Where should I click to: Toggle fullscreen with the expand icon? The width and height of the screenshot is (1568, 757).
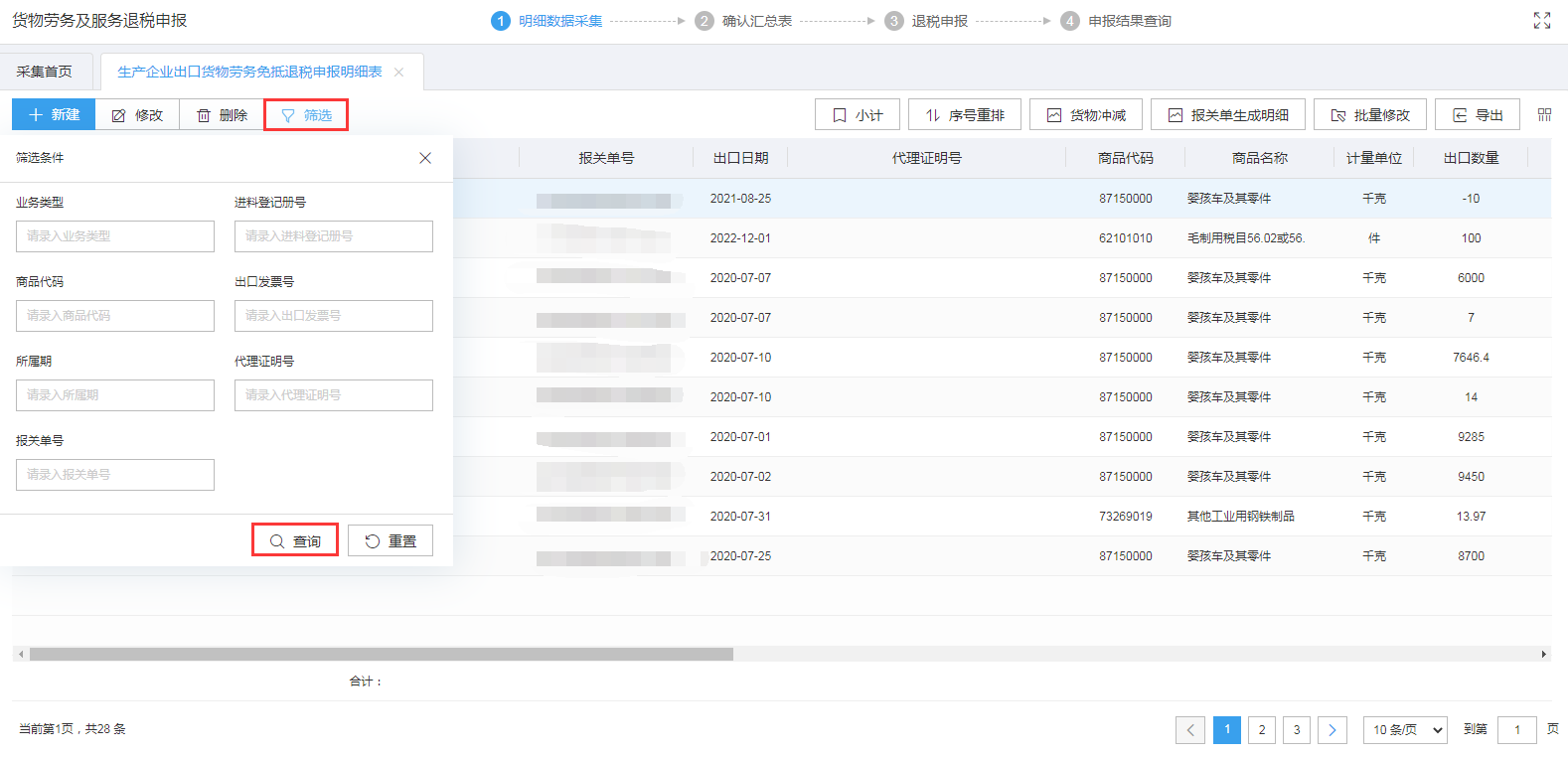1541,21
